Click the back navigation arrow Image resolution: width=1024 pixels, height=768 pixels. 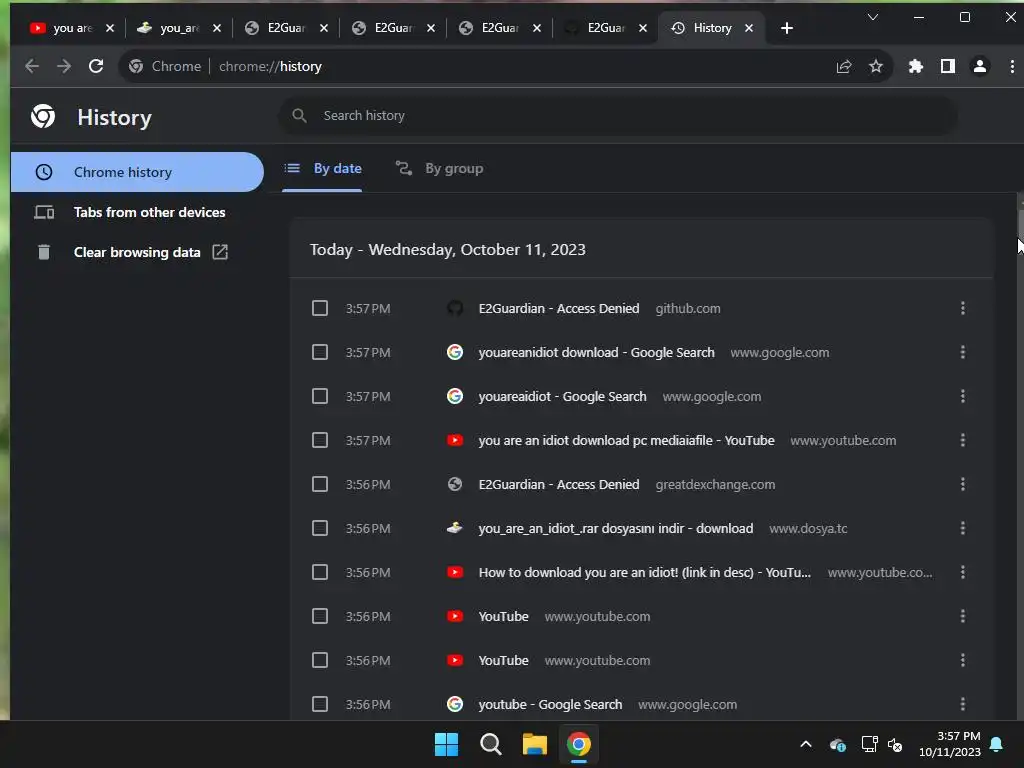tap(31, 66)
